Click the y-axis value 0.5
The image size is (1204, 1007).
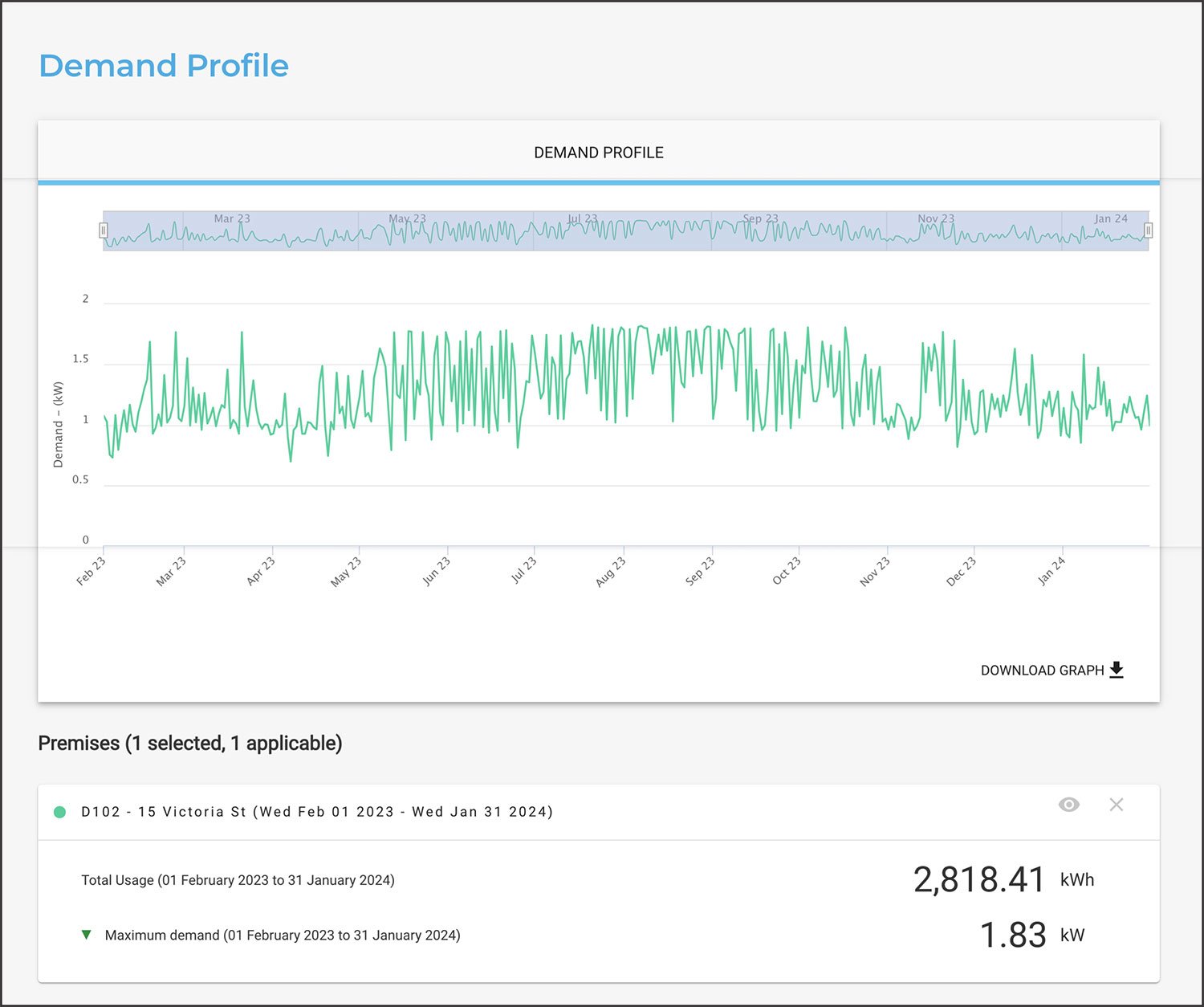pos(80,479)
